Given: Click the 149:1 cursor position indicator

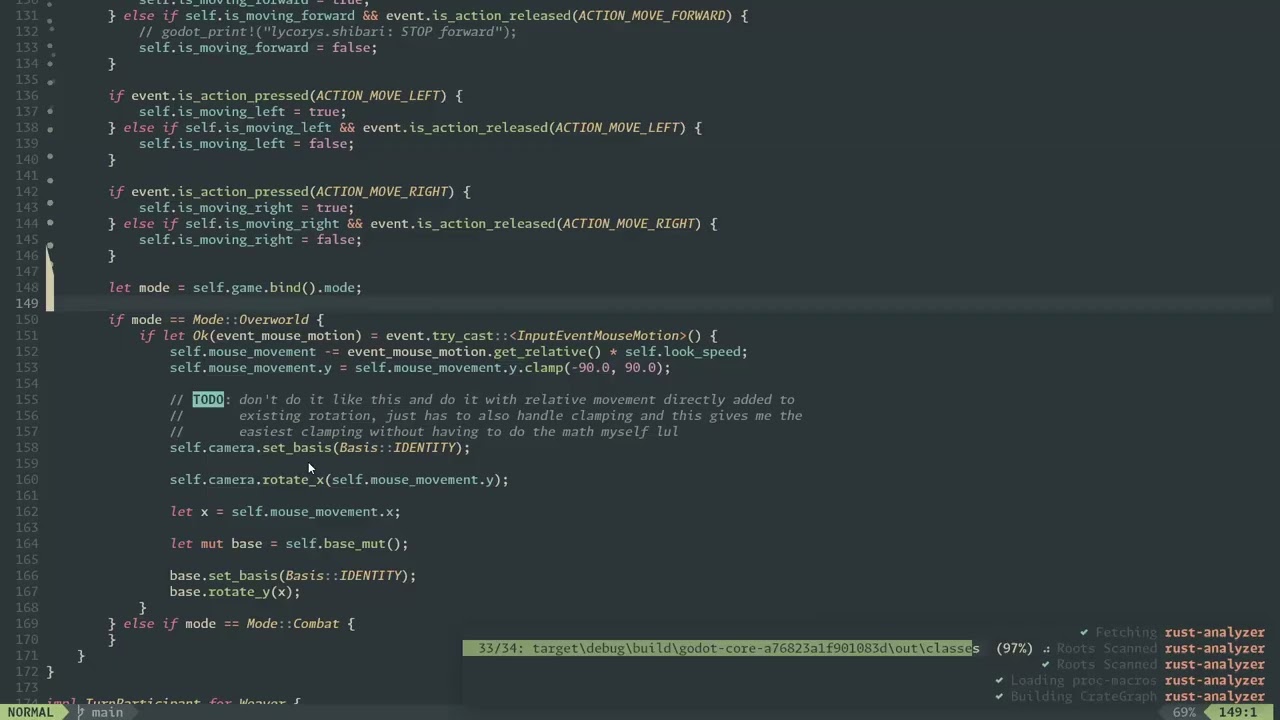Looking at the screenshot, I should pos(1237,712).
